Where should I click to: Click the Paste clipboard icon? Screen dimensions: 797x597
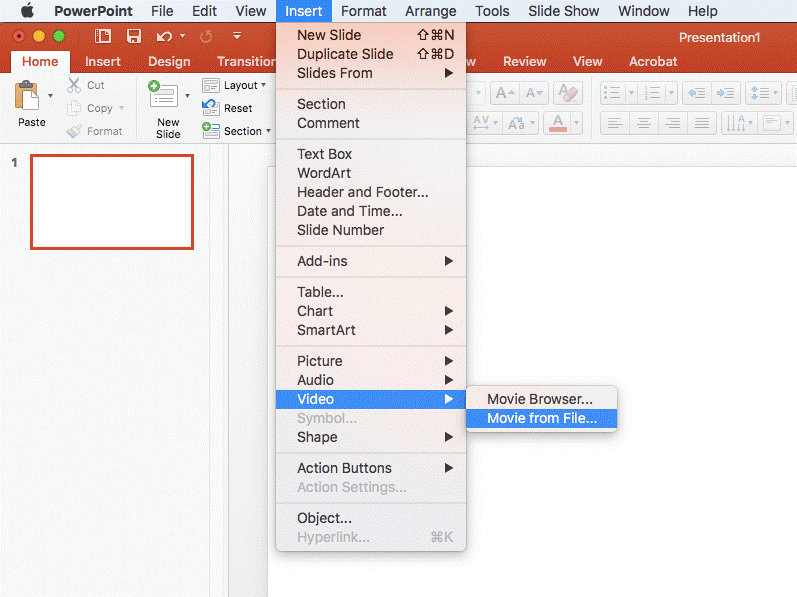pos(29,97)
